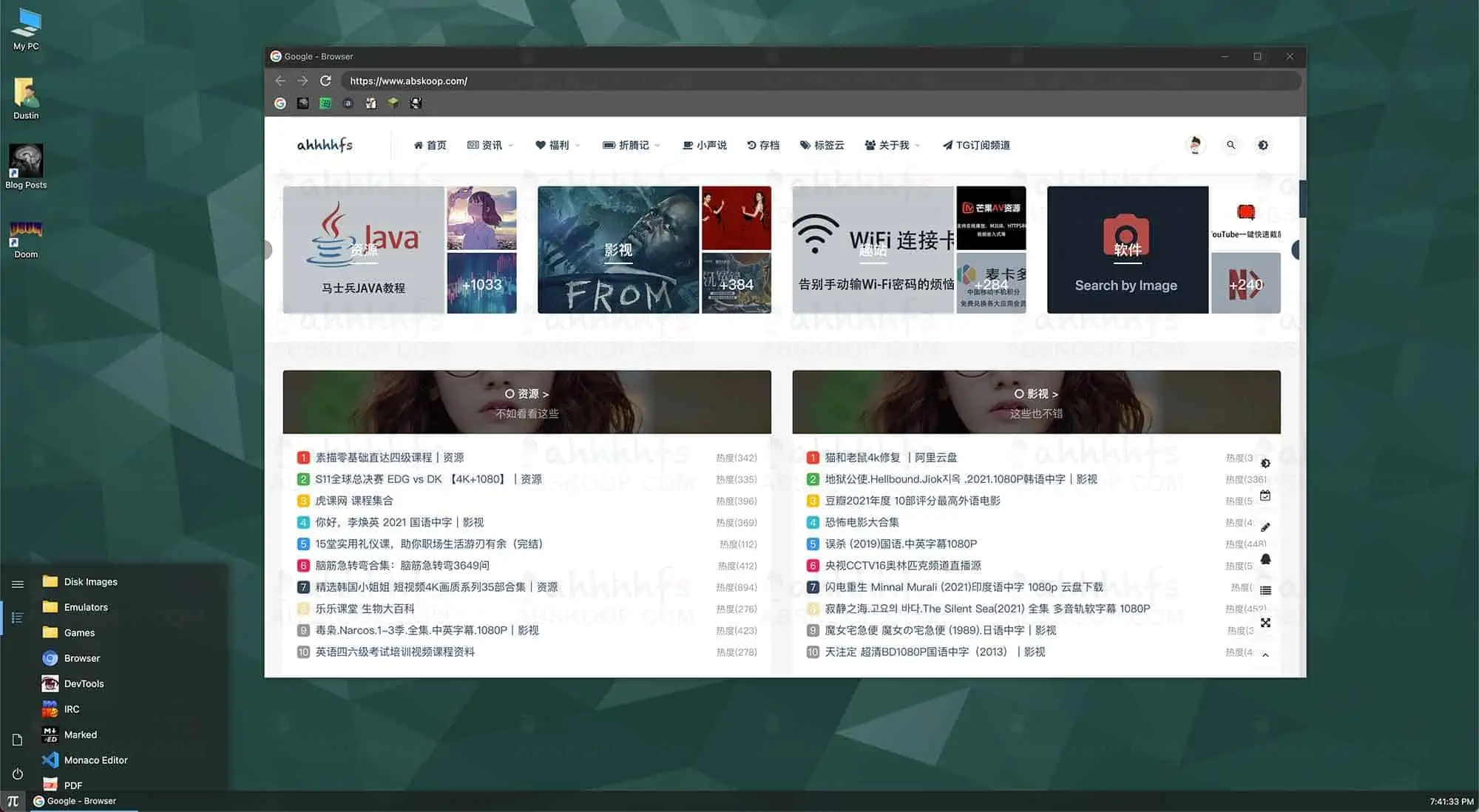Open the 马士兵JAVA教程 featured link
Screen dimensions: 1479x812
362,250
